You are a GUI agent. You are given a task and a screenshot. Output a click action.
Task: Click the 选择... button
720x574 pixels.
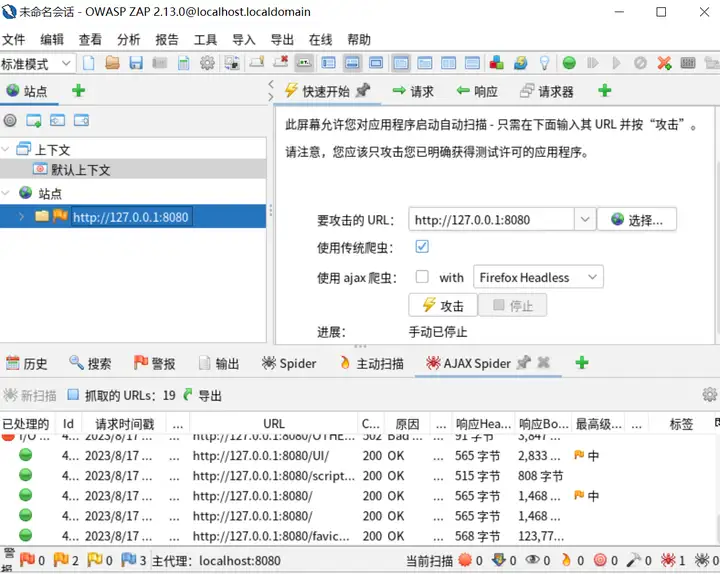[x=637, y=219]
